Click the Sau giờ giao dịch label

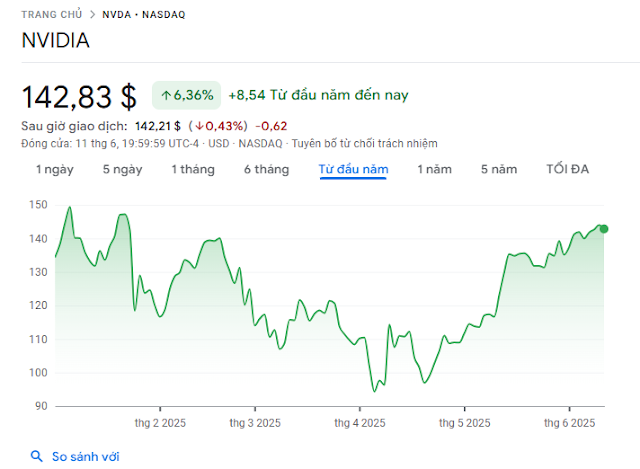(74, 126)
